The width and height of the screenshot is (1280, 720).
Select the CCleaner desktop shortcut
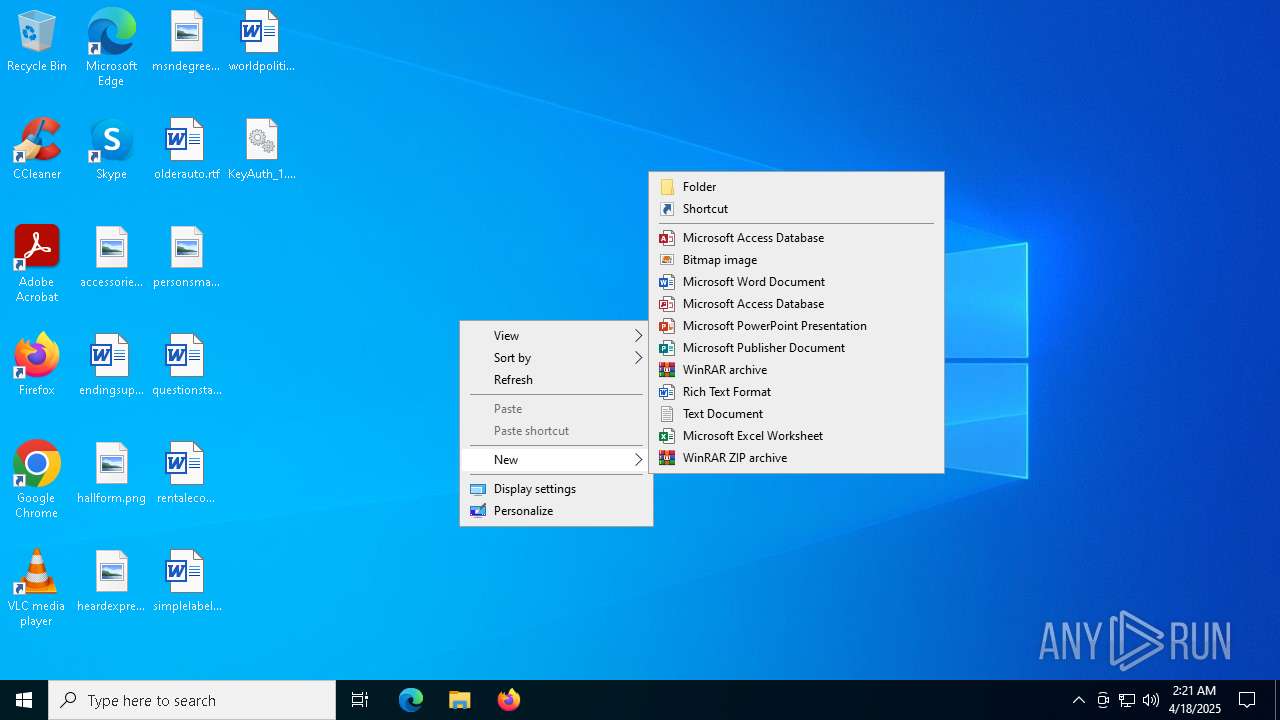tap(37, 150)
